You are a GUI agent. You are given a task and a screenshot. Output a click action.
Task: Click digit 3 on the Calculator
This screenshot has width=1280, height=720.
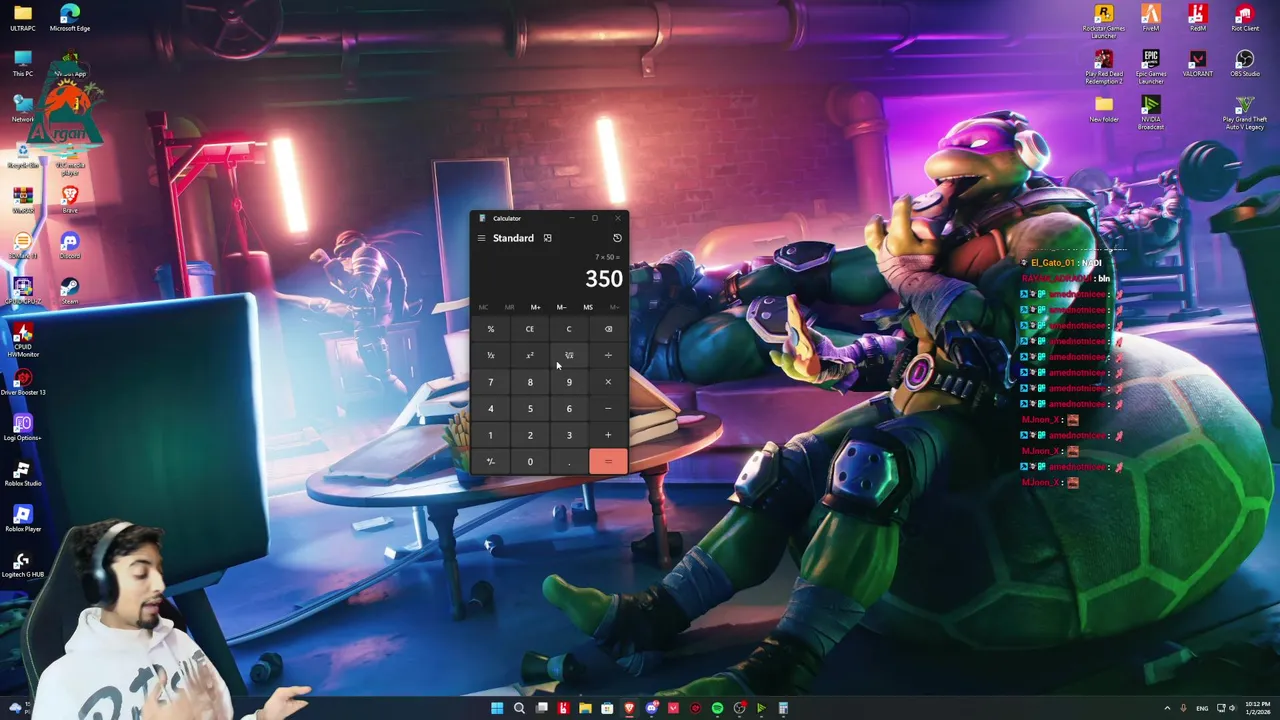569,435
